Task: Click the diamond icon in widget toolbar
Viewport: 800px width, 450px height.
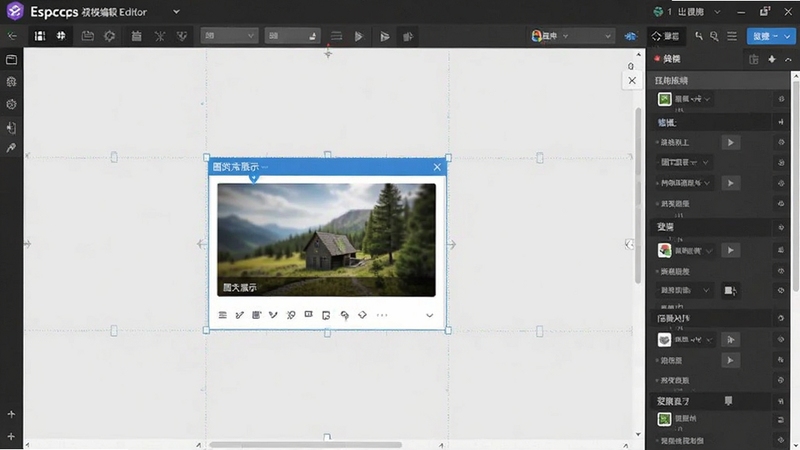Action: click(x=362, y=315)
